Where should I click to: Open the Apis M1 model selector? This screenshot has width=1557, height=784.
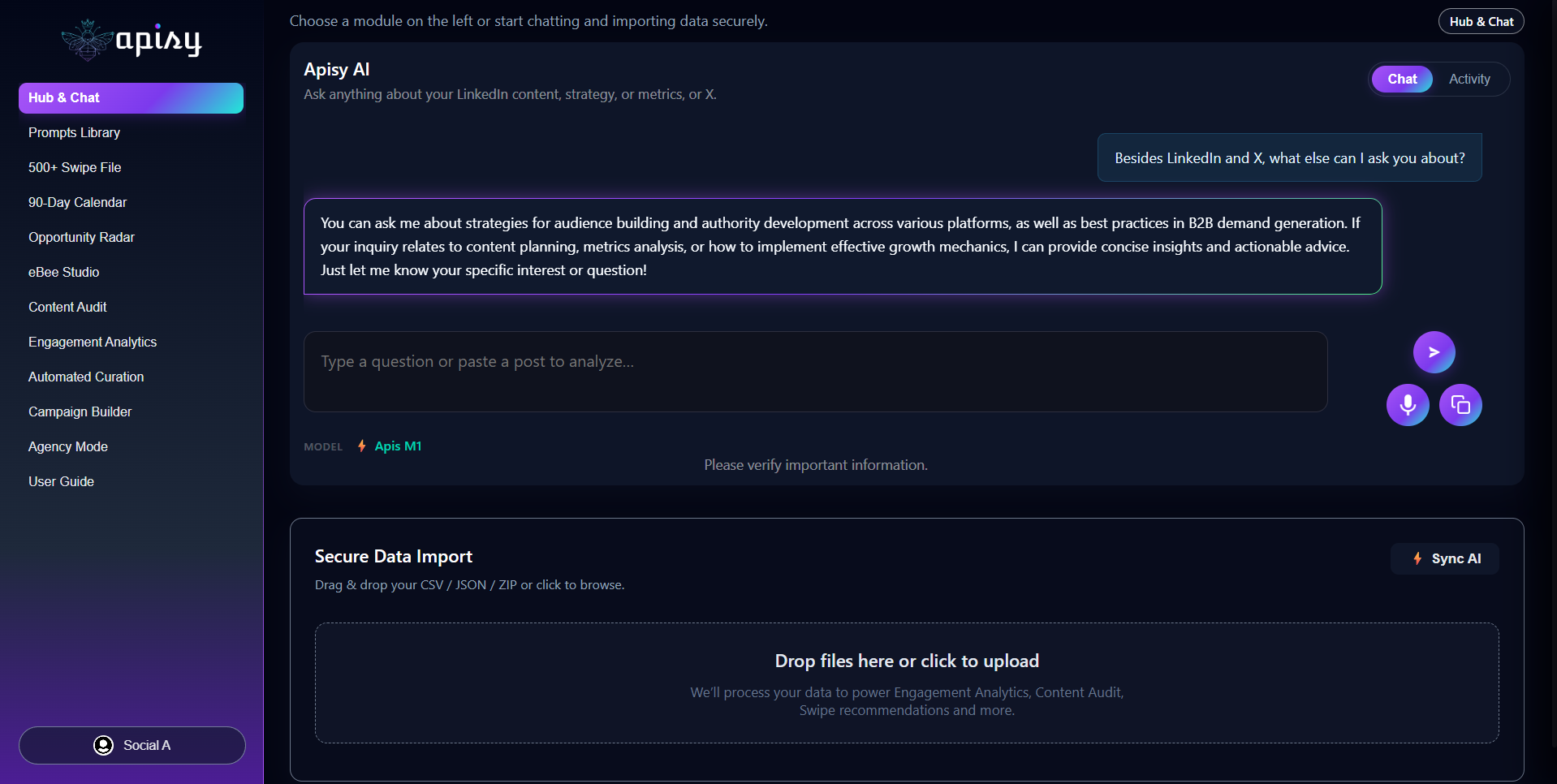[398, 446]
